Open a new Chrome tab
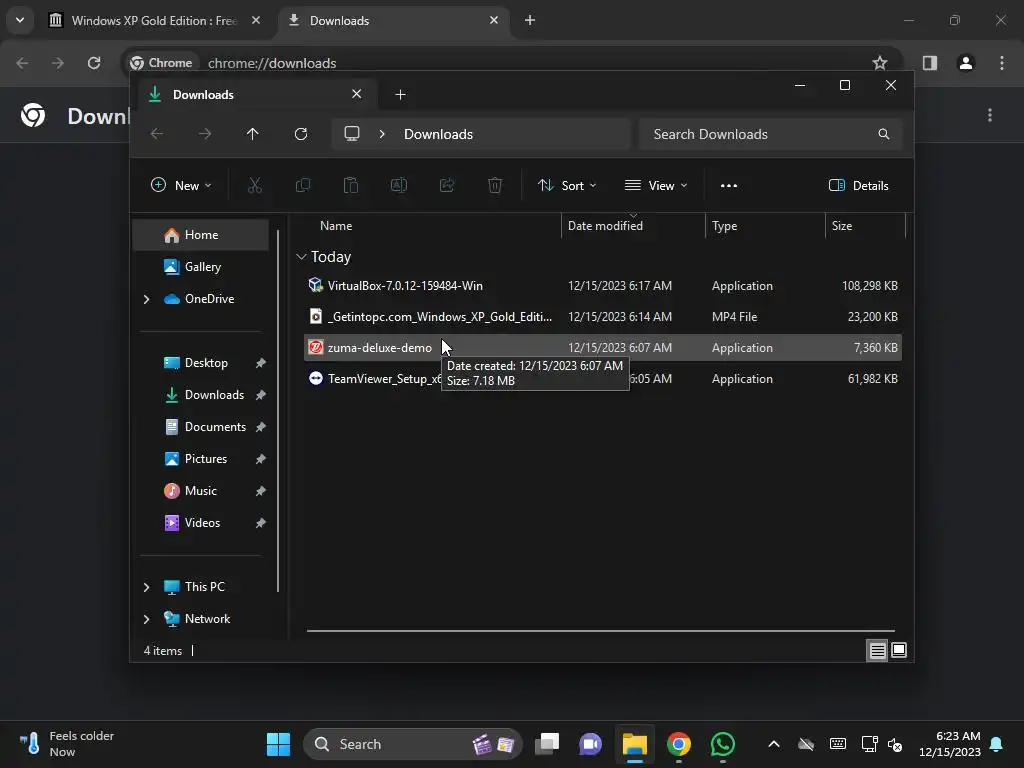The image size is (1024, 768). pos(530,20)
